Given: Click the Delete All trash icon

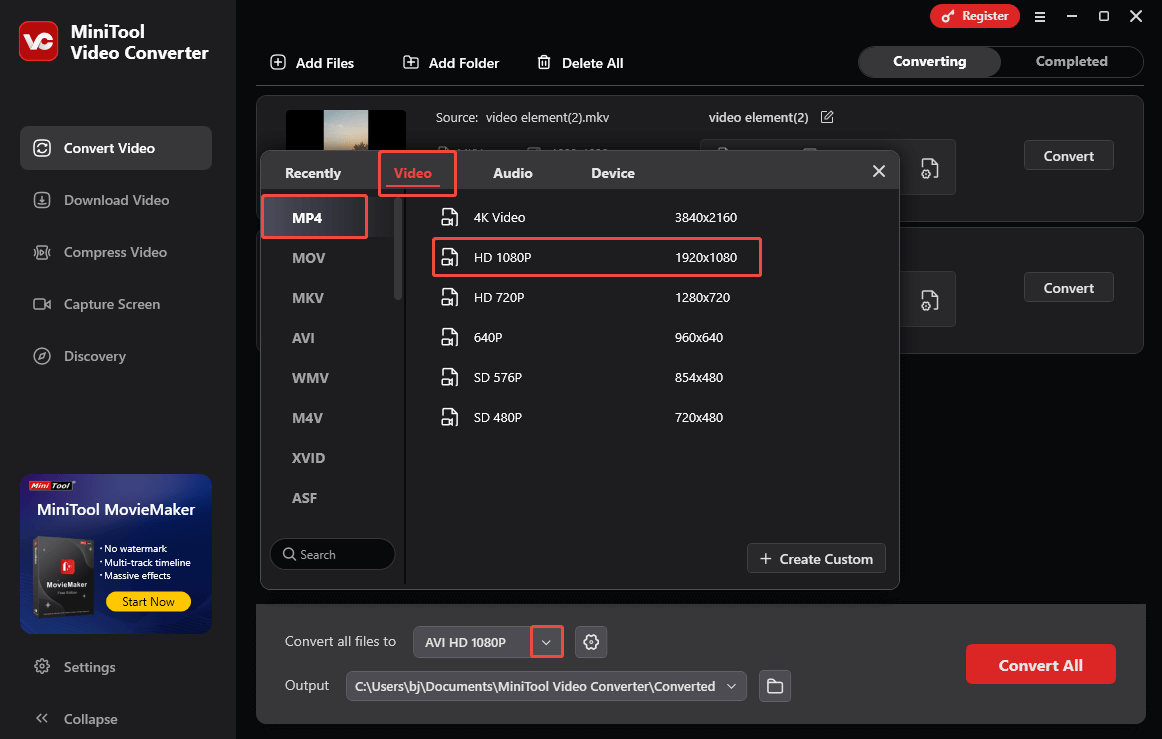Looking at the screenshot, I should 544,62.
